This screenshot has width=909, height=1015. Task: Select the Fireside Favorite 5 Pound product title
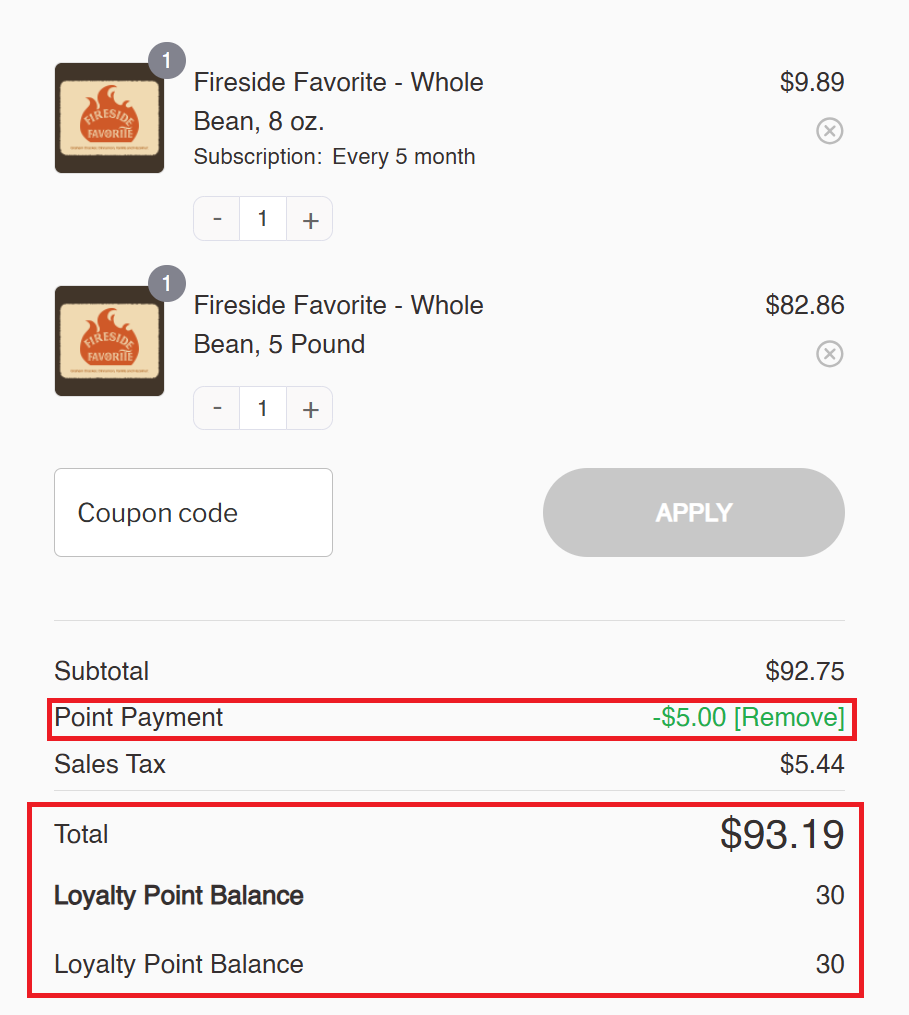pyautogui.click(x=339, y=324)
